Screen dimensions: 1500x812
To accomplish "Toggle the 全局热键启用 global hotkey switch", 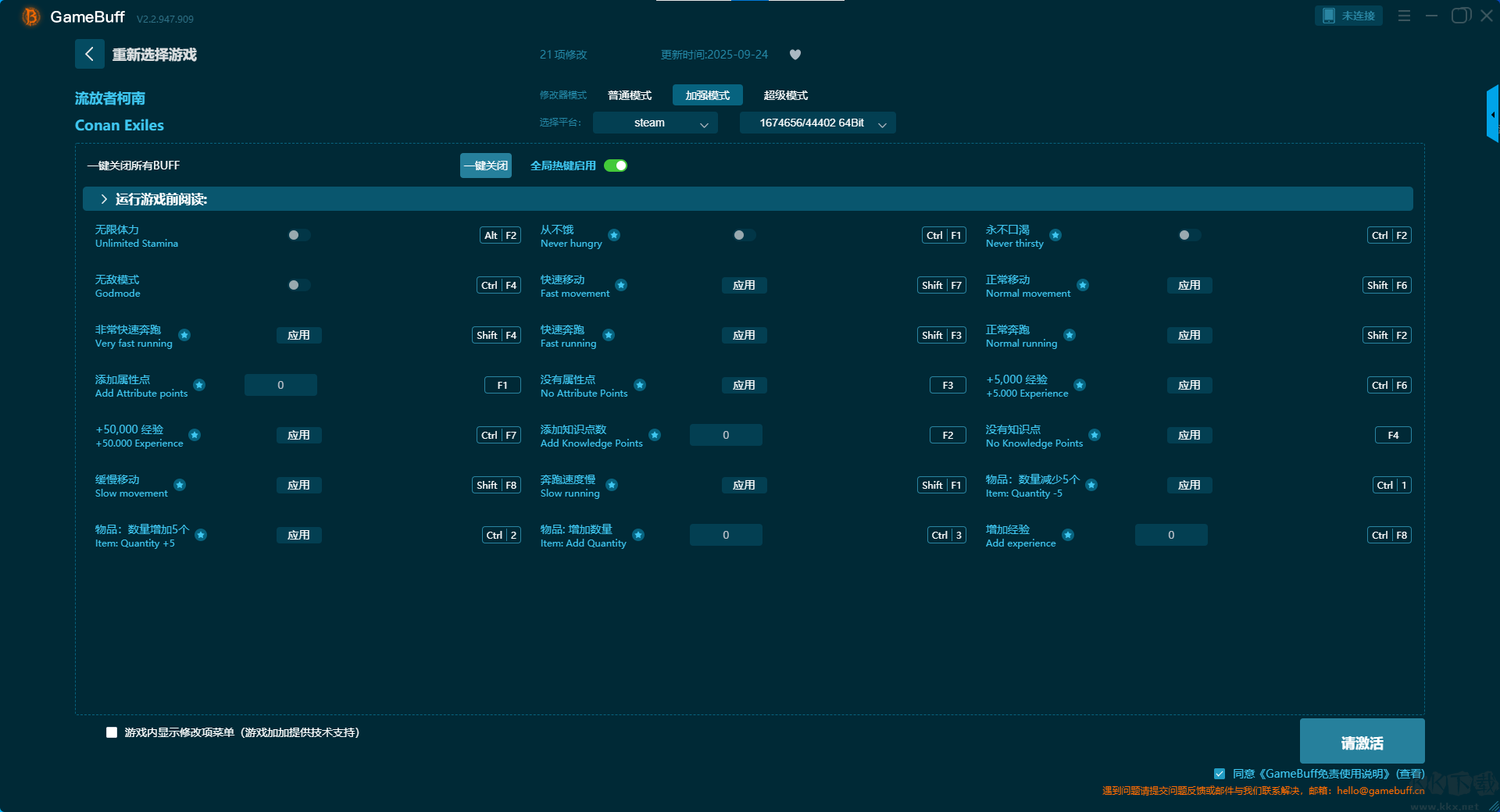I will 616,166.
